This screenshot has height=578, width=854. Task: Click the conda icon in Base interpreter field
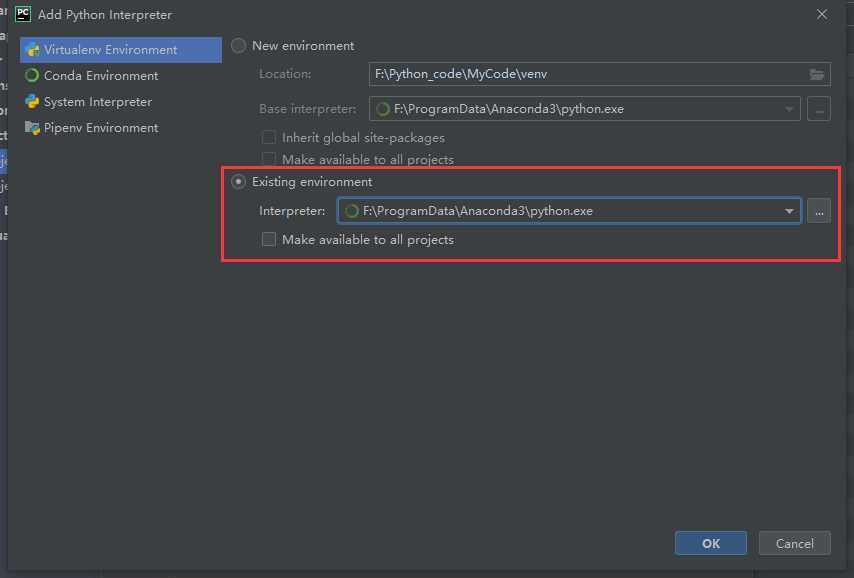(x=383, y=109)
